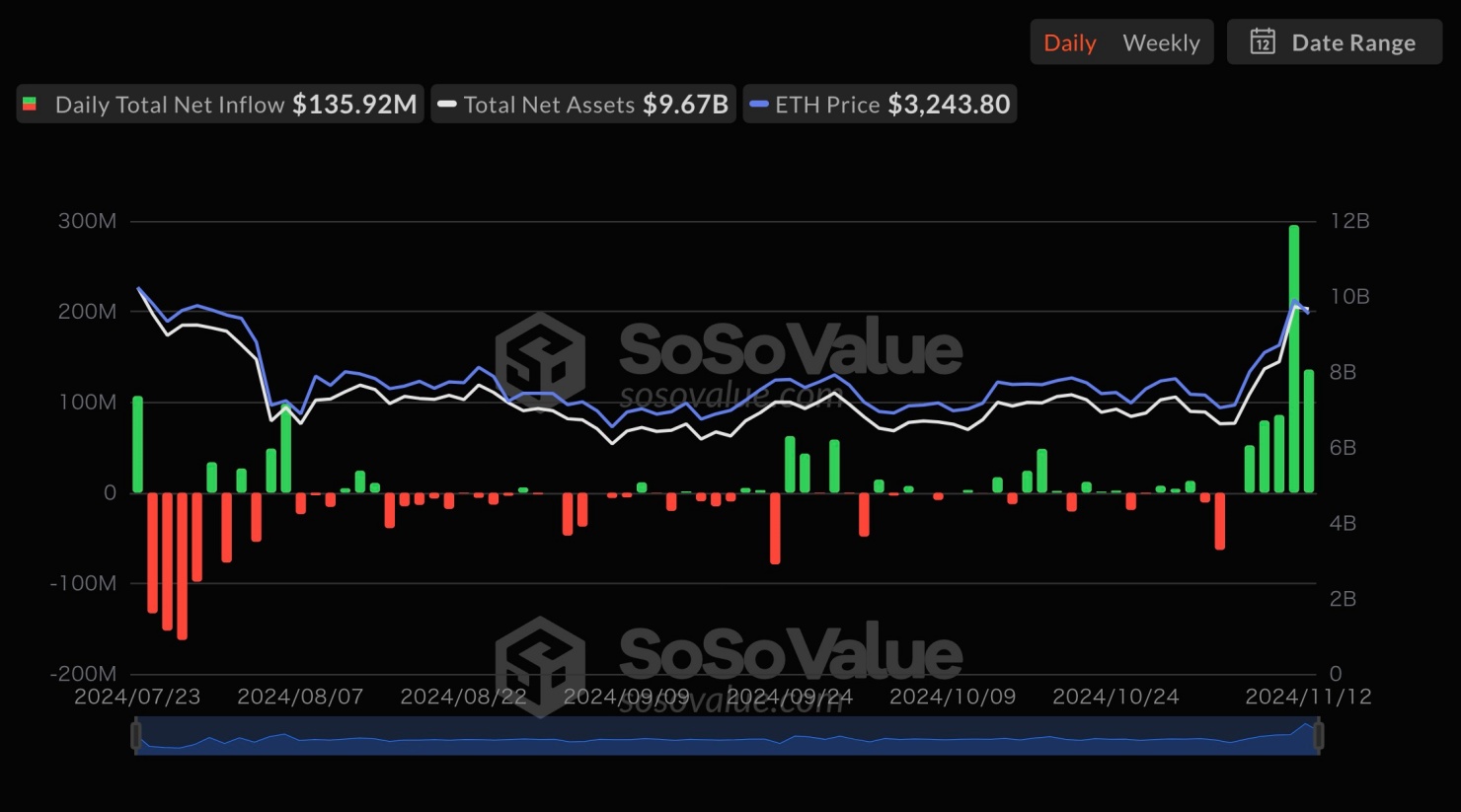Click the white Total Net Assets swatch
The height and width of the screenshot is (812, 1461).
click(447, 104)
